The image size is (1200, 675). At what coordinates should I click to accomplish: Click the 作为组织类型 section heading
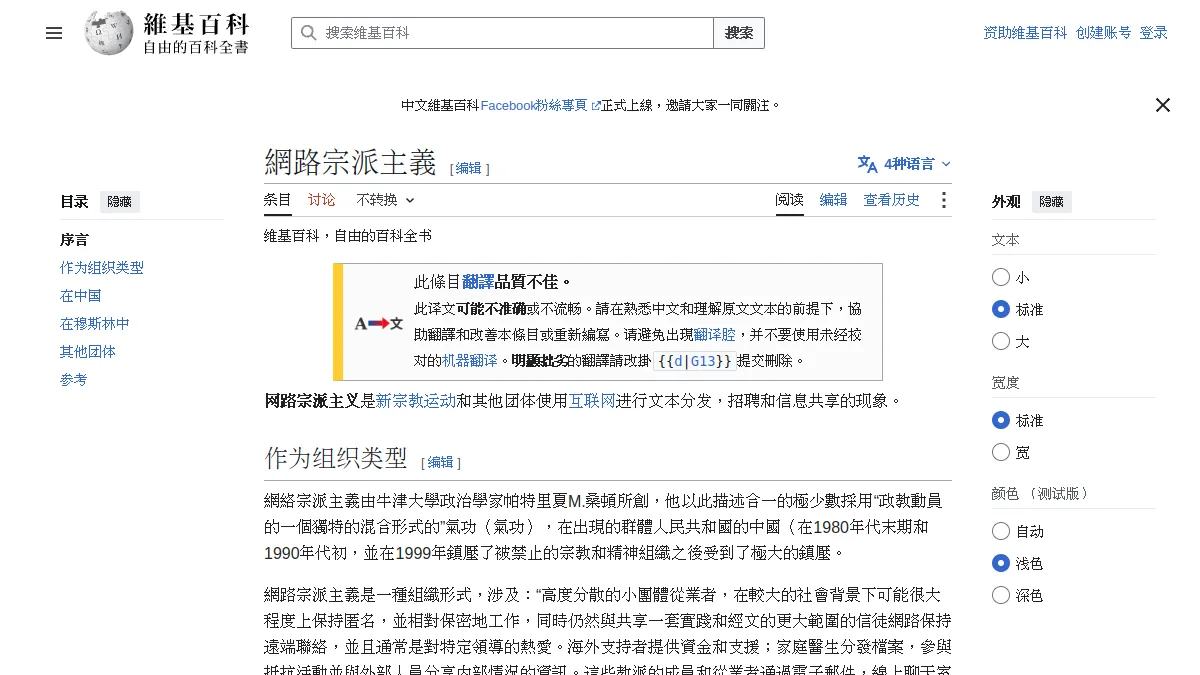click(336, 458)
